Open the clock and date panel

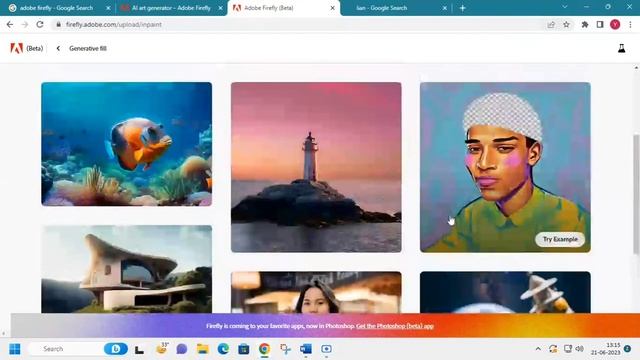tap(605, 349)
